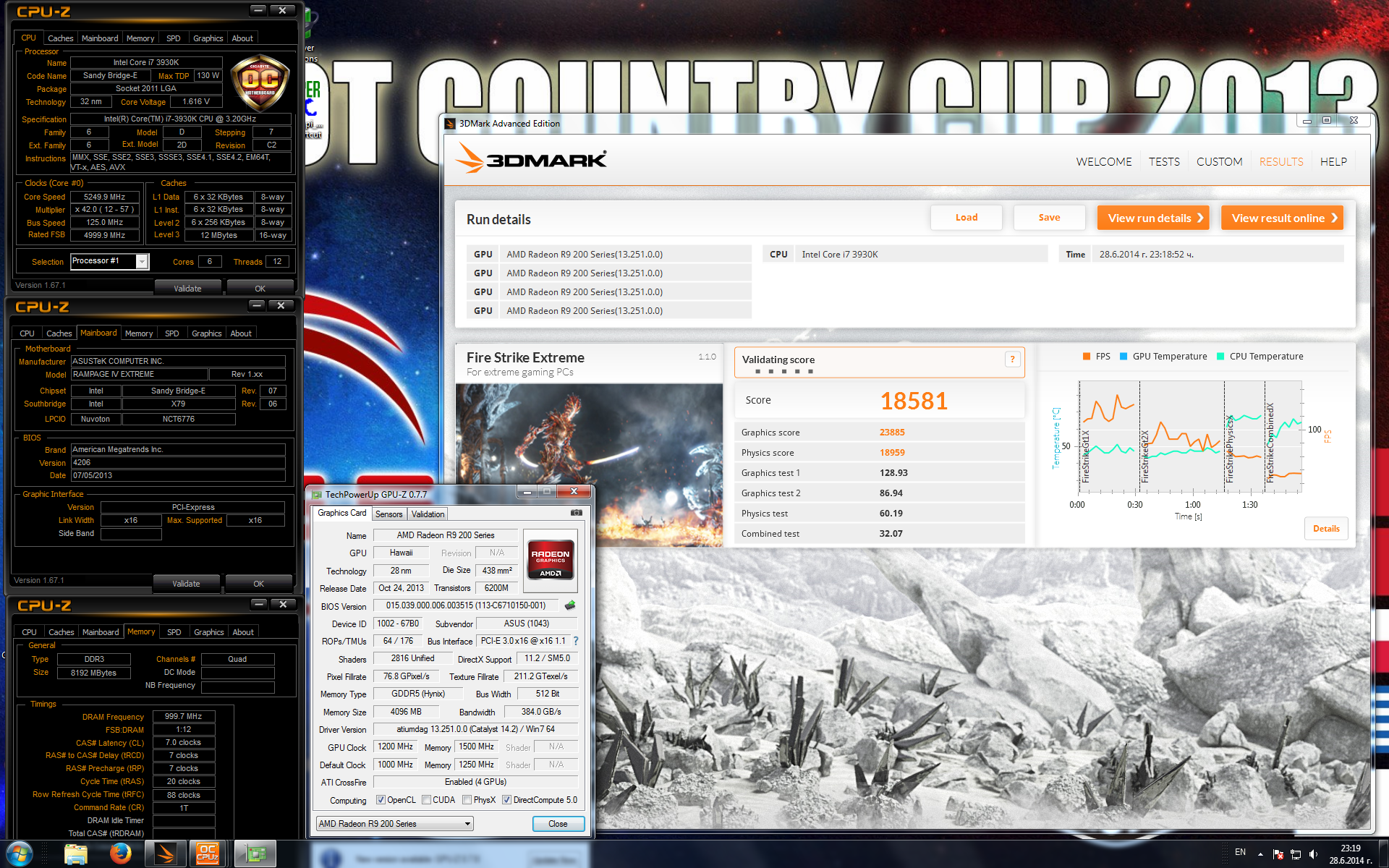The width and height of the screenshot is (1389, 868).
Task: Click the GPU-Z screenshot camera icon
Action: 576,513
